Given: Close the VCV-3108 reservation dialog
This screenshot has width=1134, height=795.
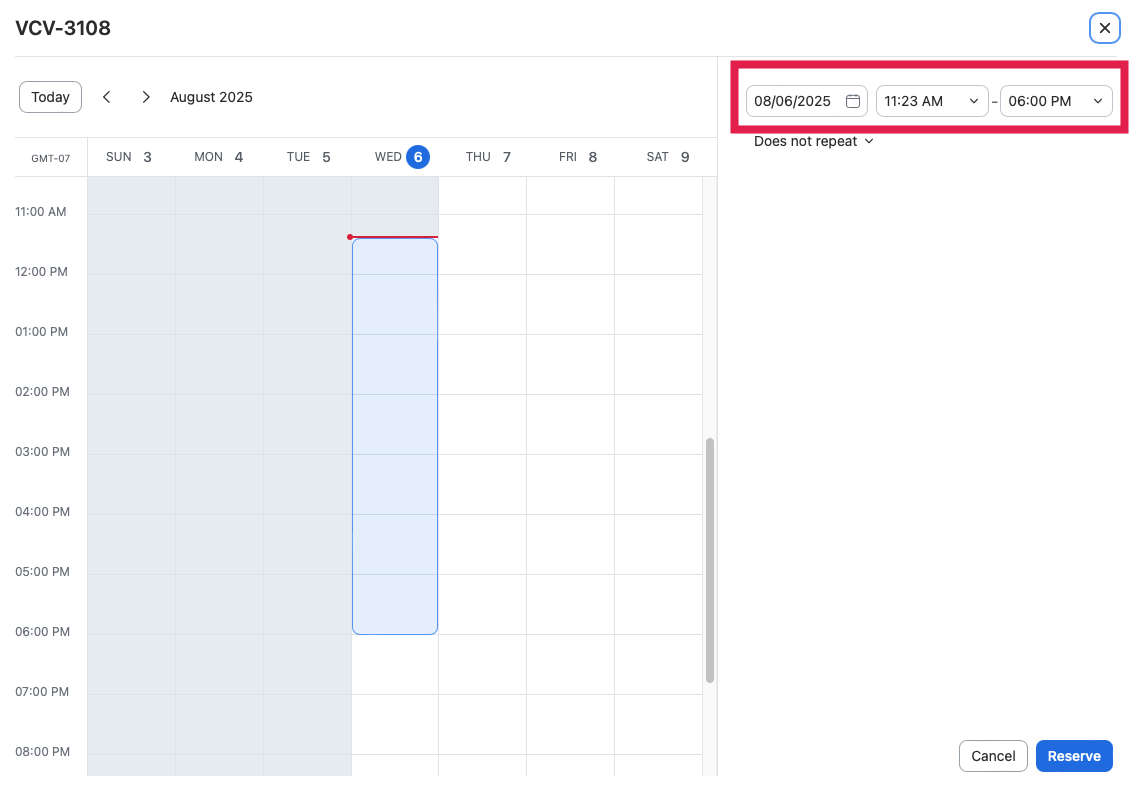Looking at the screenshot, I should 1104,28.
